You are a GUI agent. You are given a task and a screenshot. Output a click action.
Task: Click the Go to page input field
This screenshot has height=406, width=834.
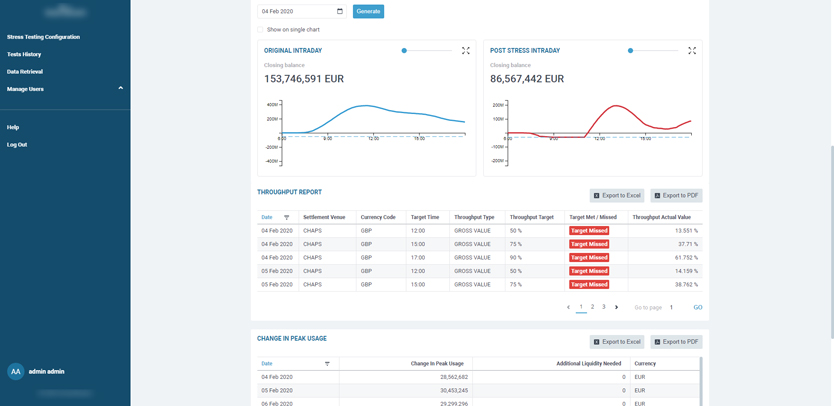click(x=676, y=307)
